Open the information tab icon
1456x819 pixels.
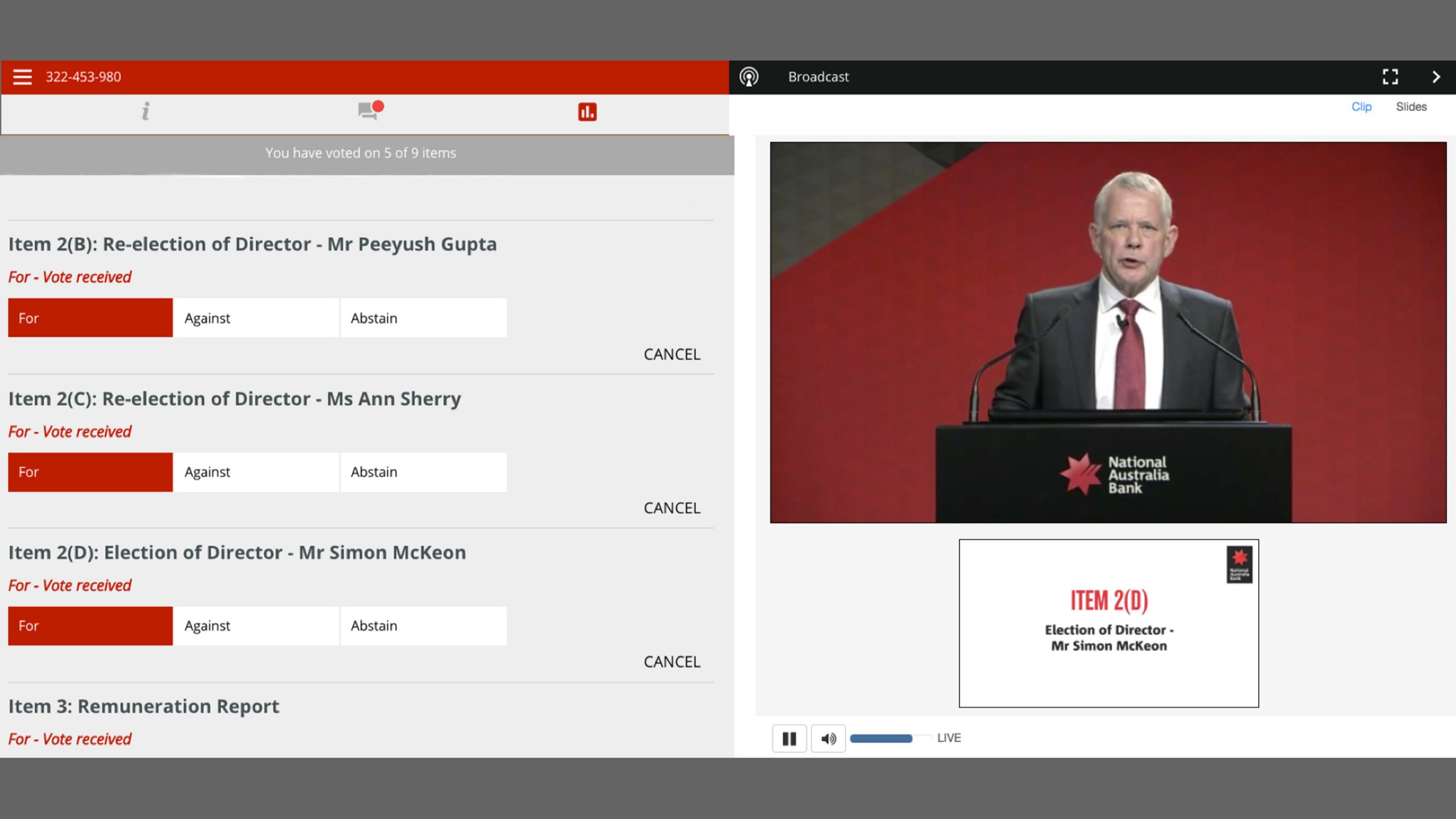pyautogui.click(x=146, y=111)
